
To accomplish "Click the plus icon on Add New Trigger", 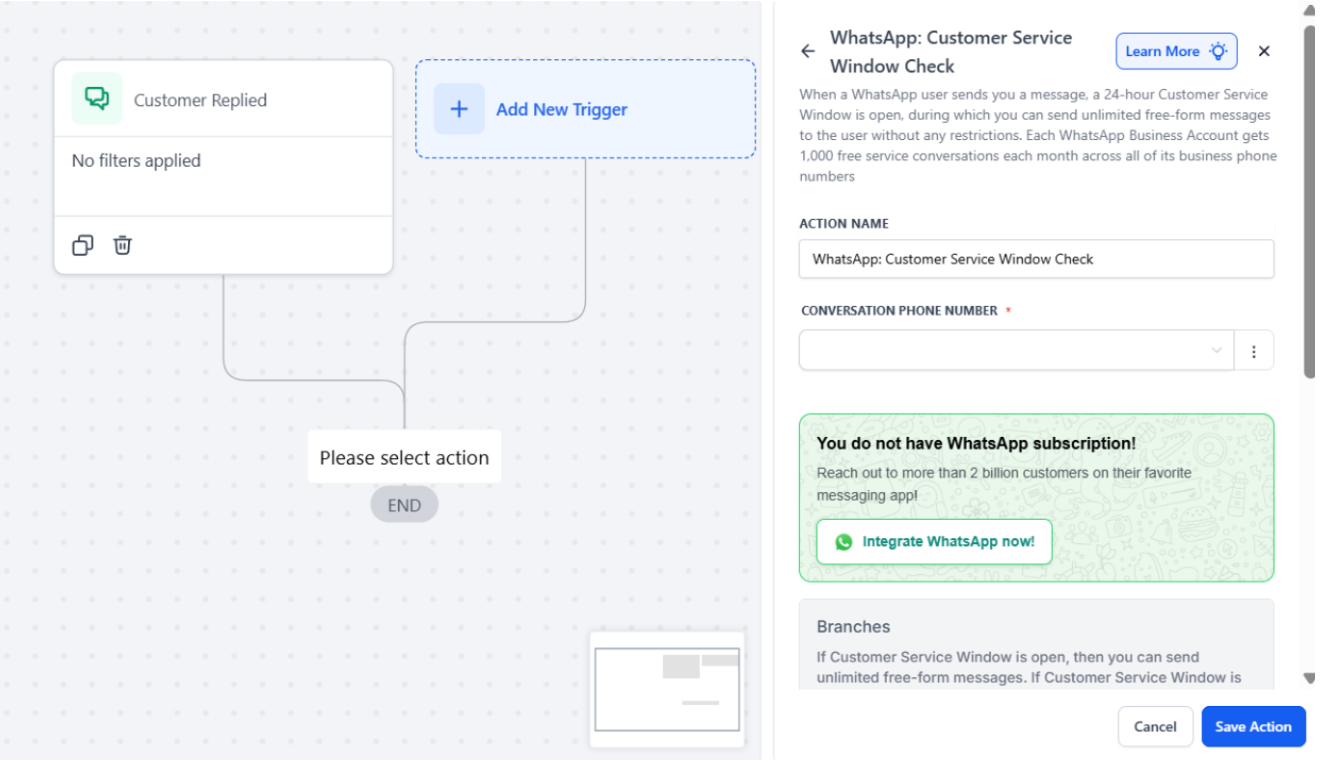I will click(459, 109).
